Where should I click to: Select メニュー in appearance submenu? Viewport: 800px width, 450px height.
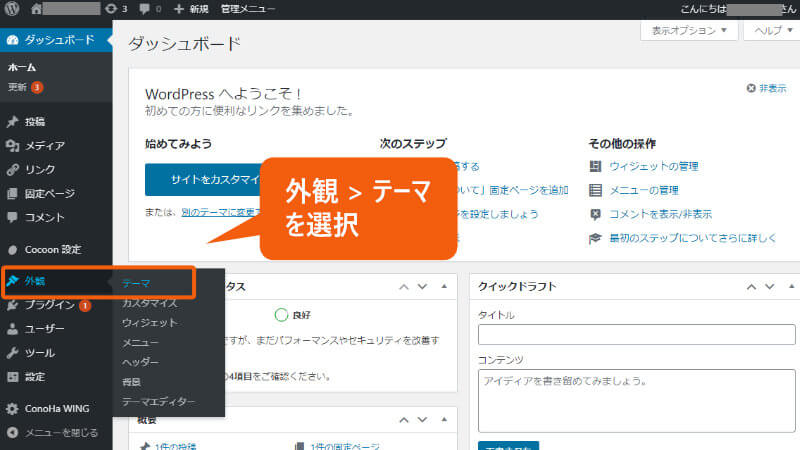(x=140, y=343)
